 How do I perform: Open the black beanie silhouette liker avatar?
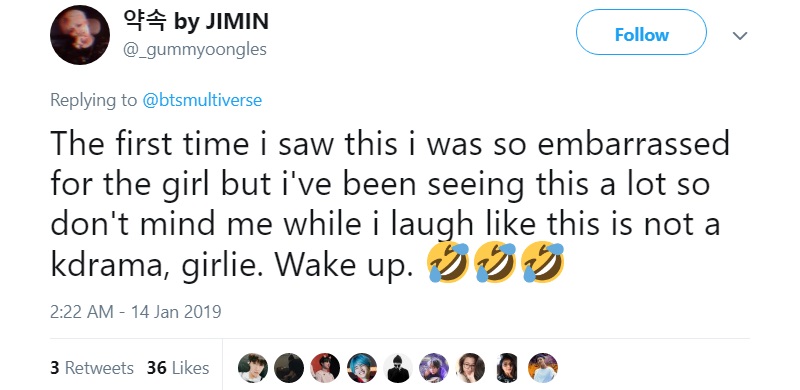(x=398, y=368)
